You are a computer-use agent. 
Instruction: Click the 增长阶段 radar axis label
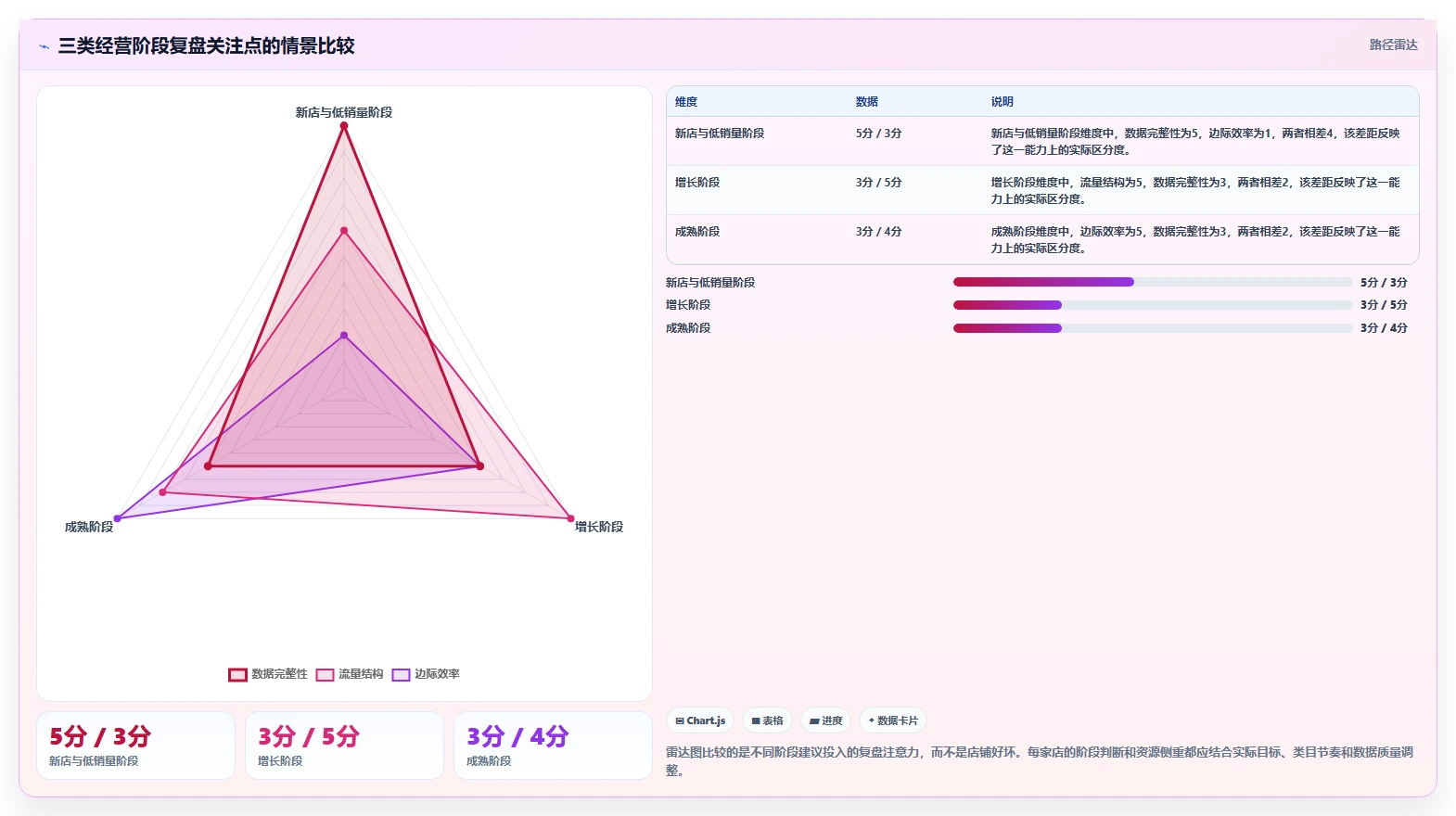(x=599, y=527)
